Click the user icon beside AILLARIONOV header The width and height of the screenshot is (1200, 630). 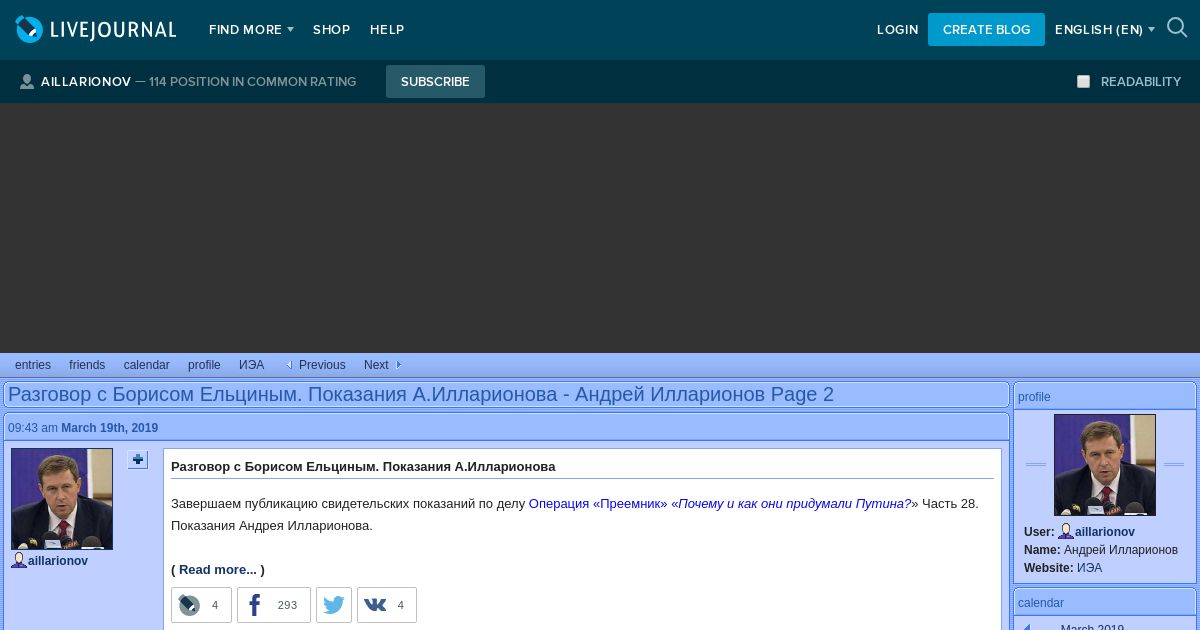[x=27, y=82]
